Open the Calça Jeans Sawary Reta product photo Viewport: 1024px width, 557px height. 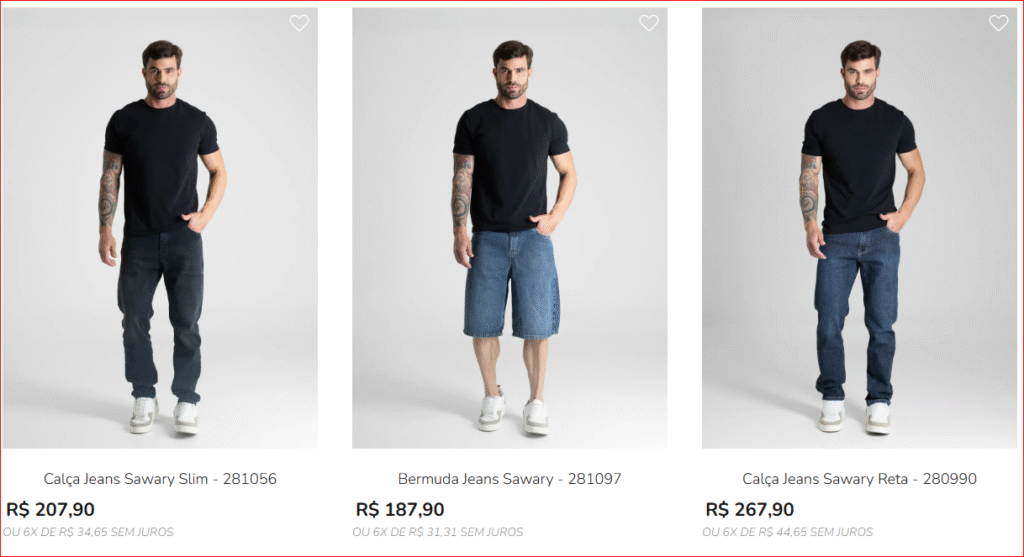coord(858,228)
